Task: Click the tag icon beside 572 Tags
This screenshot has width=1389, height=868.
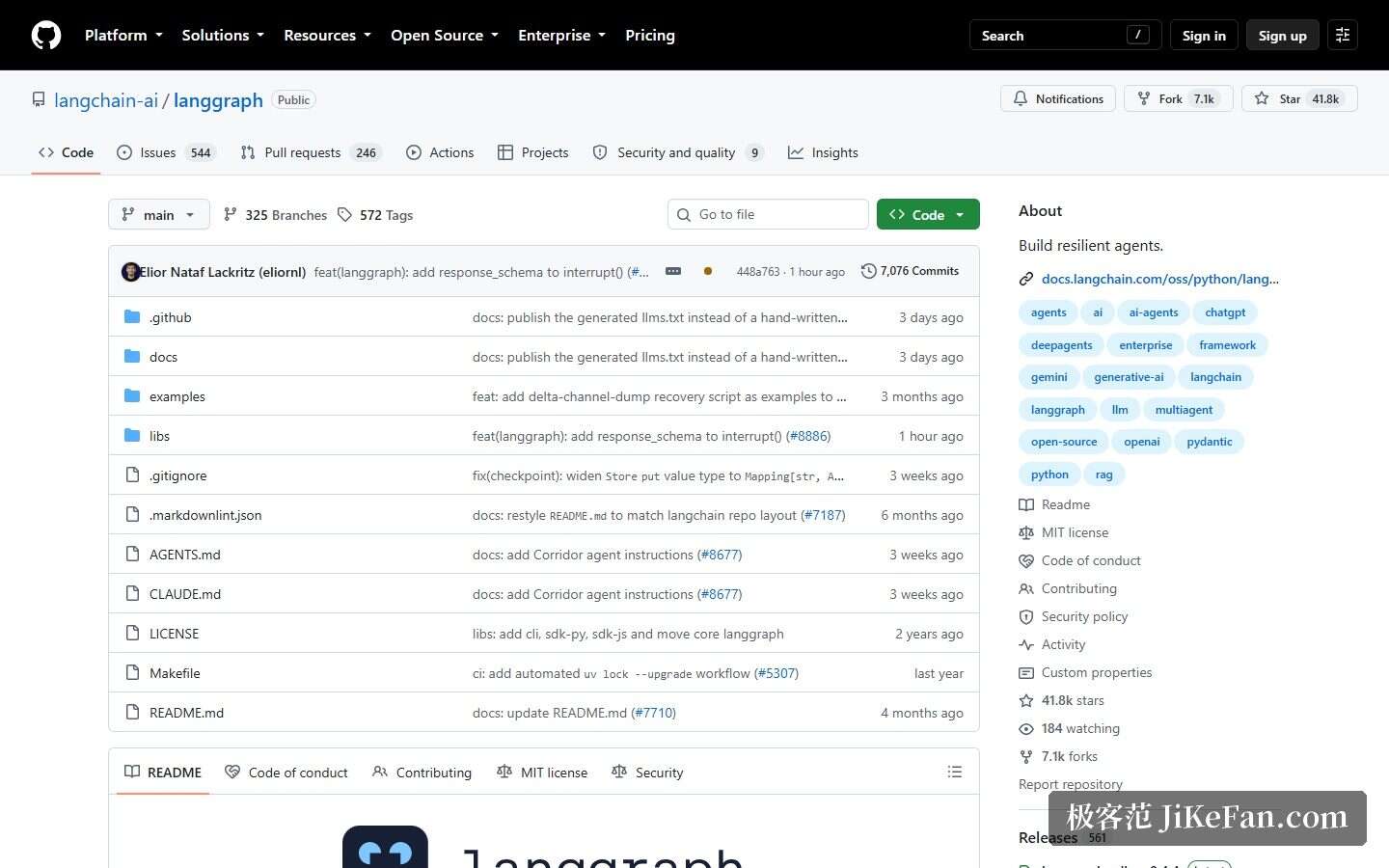Action: 344,215
